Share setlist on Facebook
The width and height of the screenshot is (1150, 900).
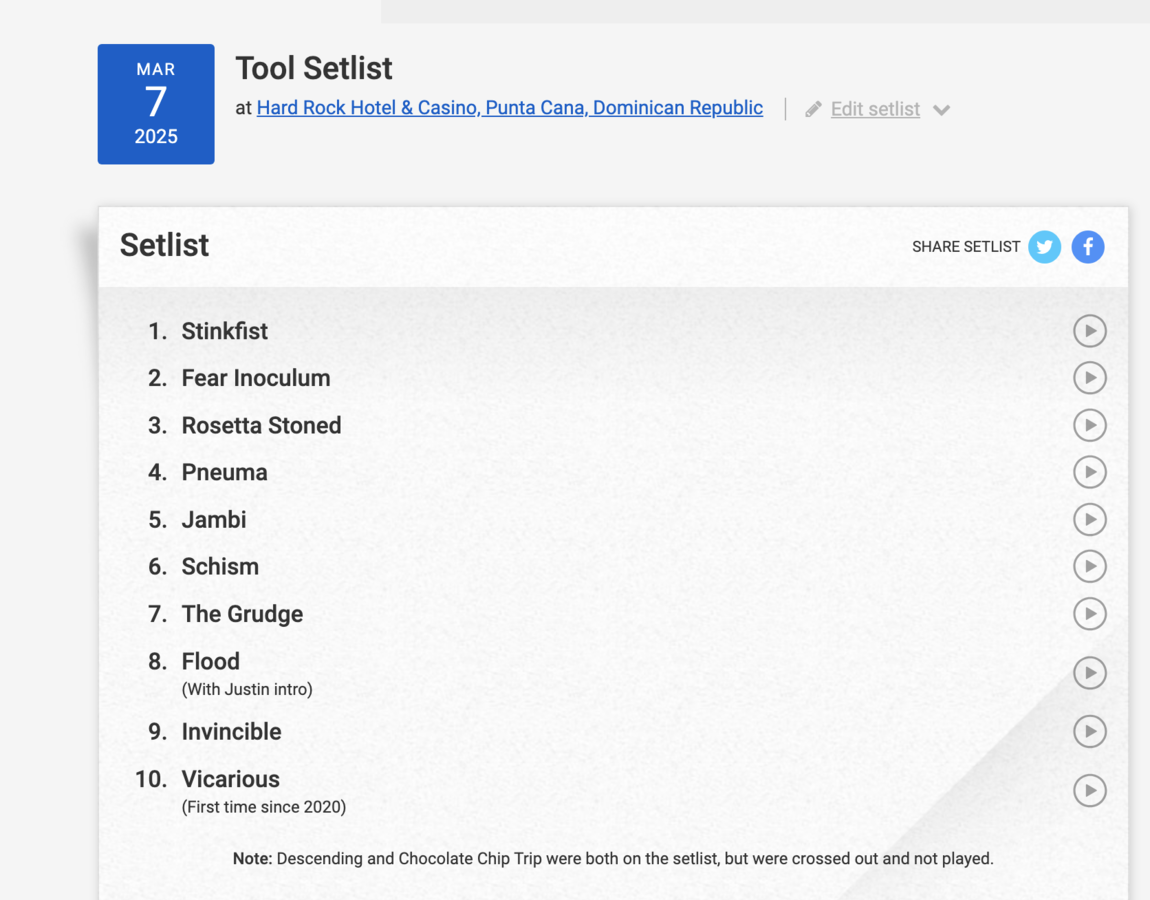[x=1088, y=247]
